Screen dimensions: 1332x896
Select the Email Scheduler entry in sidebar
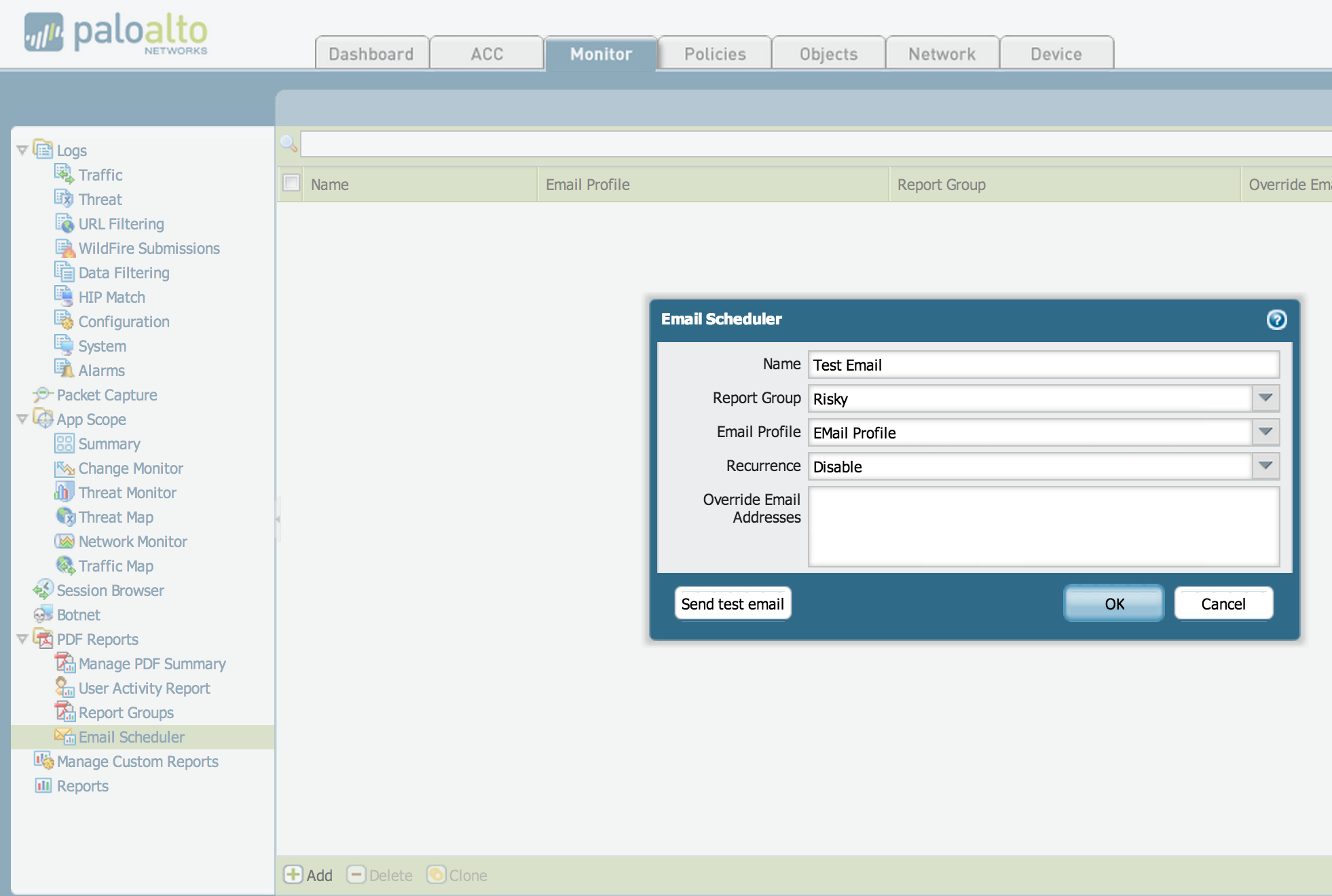tap(132, 736)
